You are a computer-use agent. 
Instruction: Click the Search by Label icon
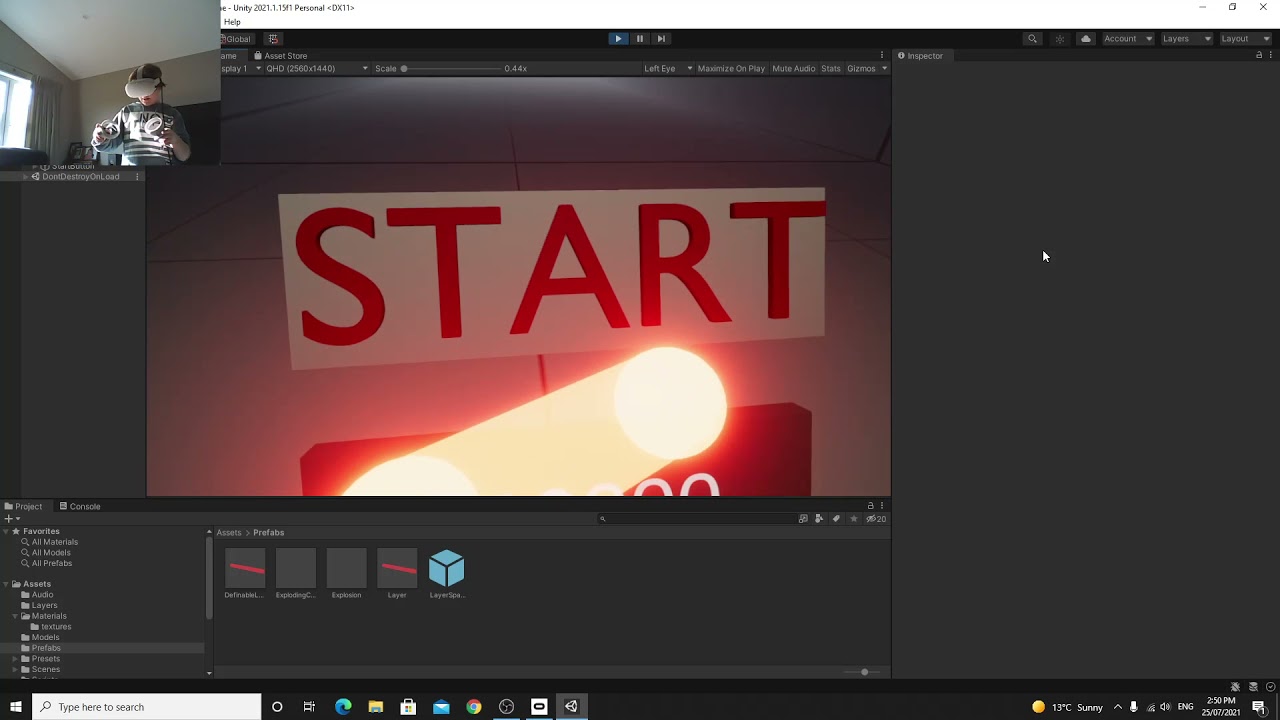click(x=819, y=519)
